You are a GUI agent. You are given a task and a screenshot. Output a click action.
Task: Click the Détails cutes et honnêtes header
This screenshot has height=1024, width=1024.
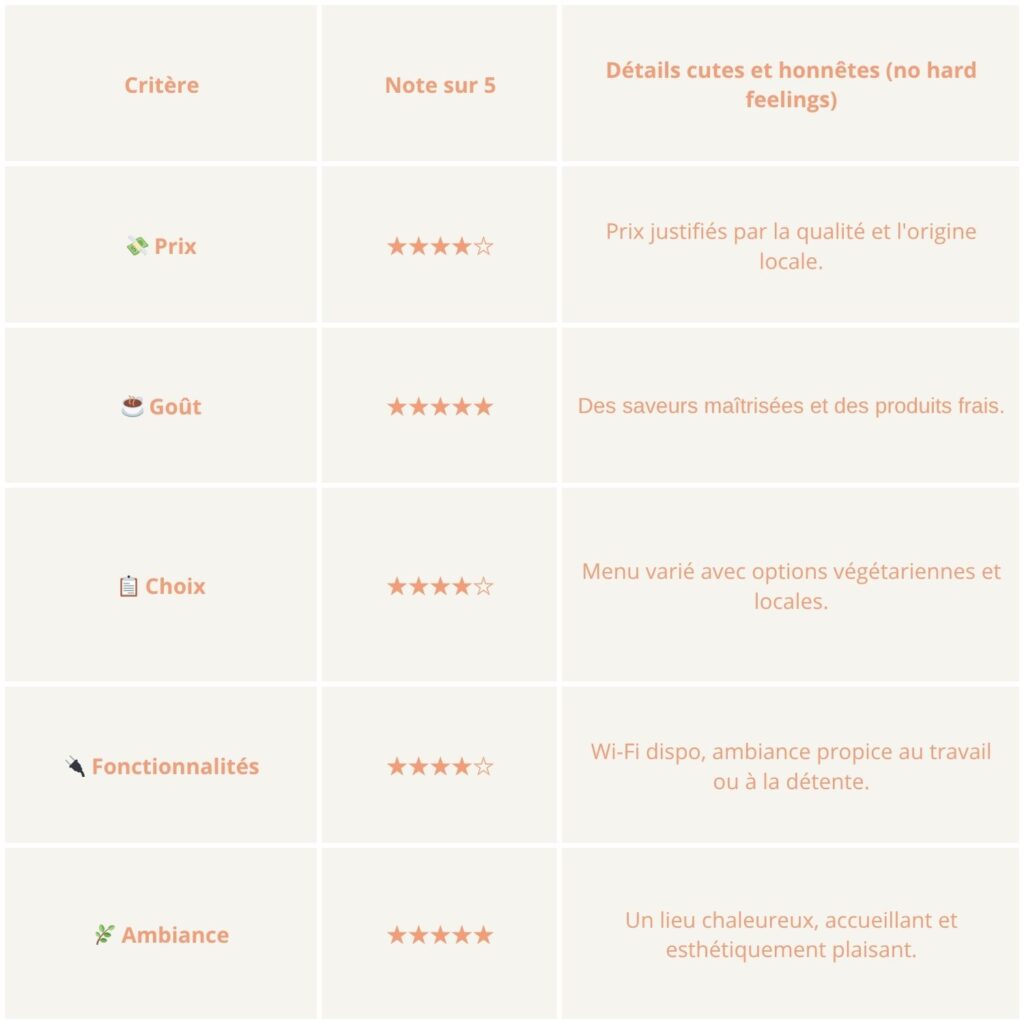791,84
